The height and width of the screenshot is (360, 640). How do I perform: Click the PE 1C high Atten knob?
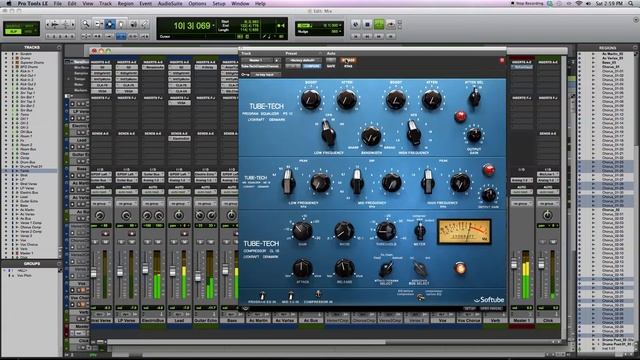(x=431, y=100)
